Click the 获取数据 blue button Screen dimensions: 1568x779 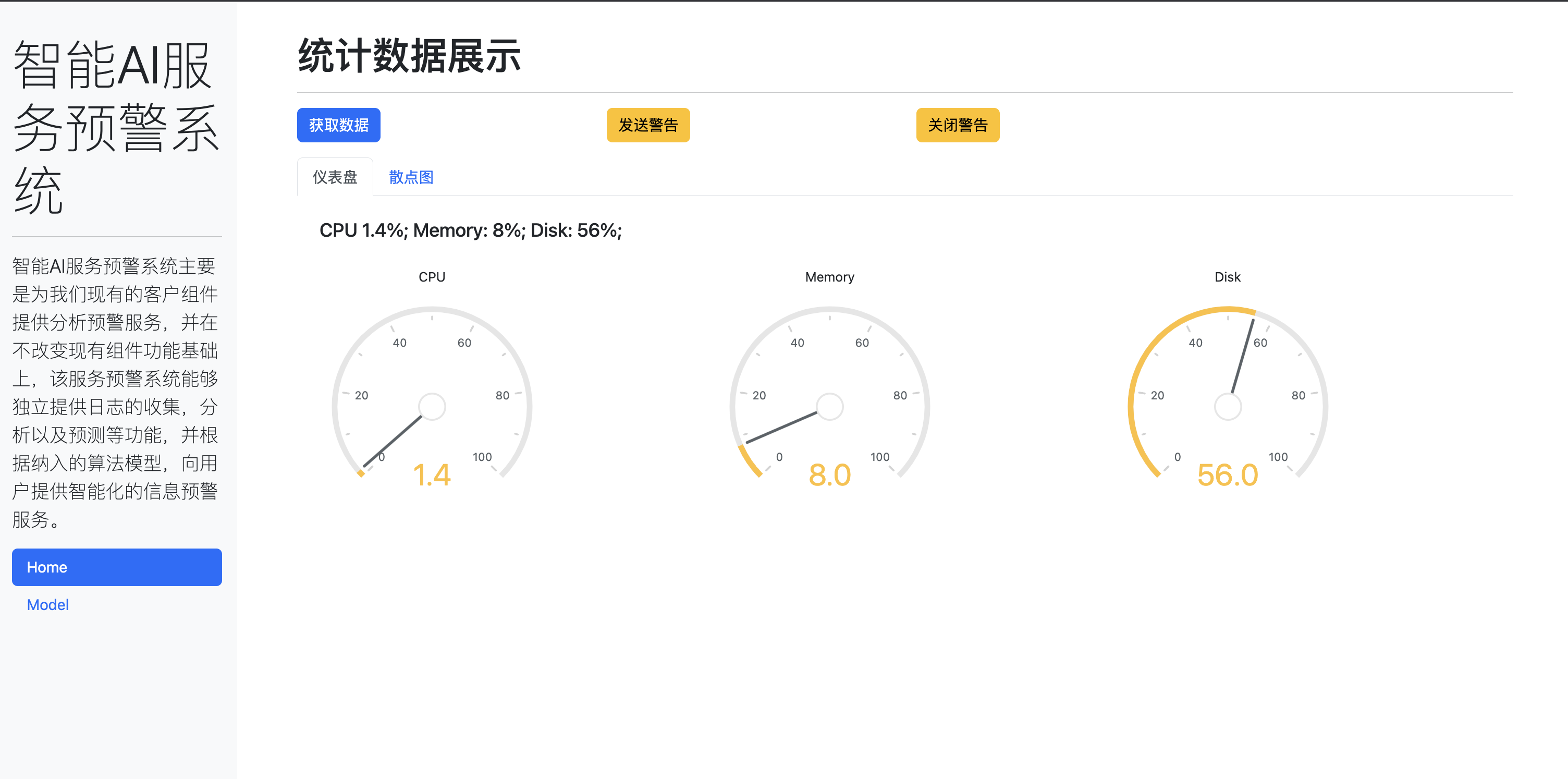pos(338,125)
